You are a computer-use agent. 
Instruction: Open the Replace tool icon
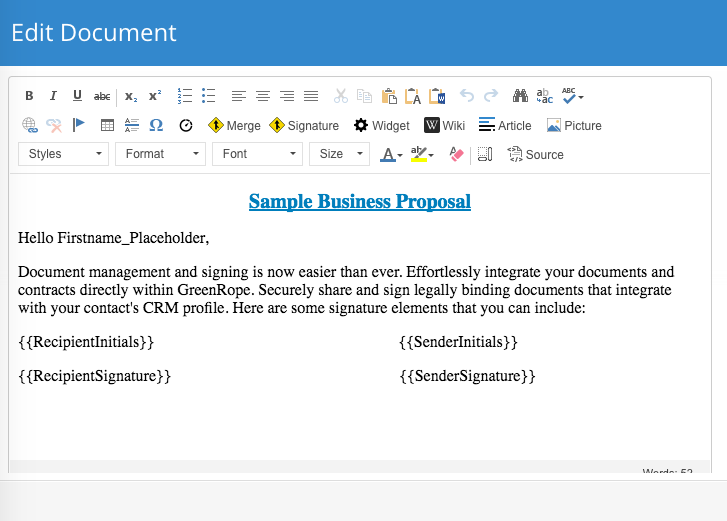545,96
